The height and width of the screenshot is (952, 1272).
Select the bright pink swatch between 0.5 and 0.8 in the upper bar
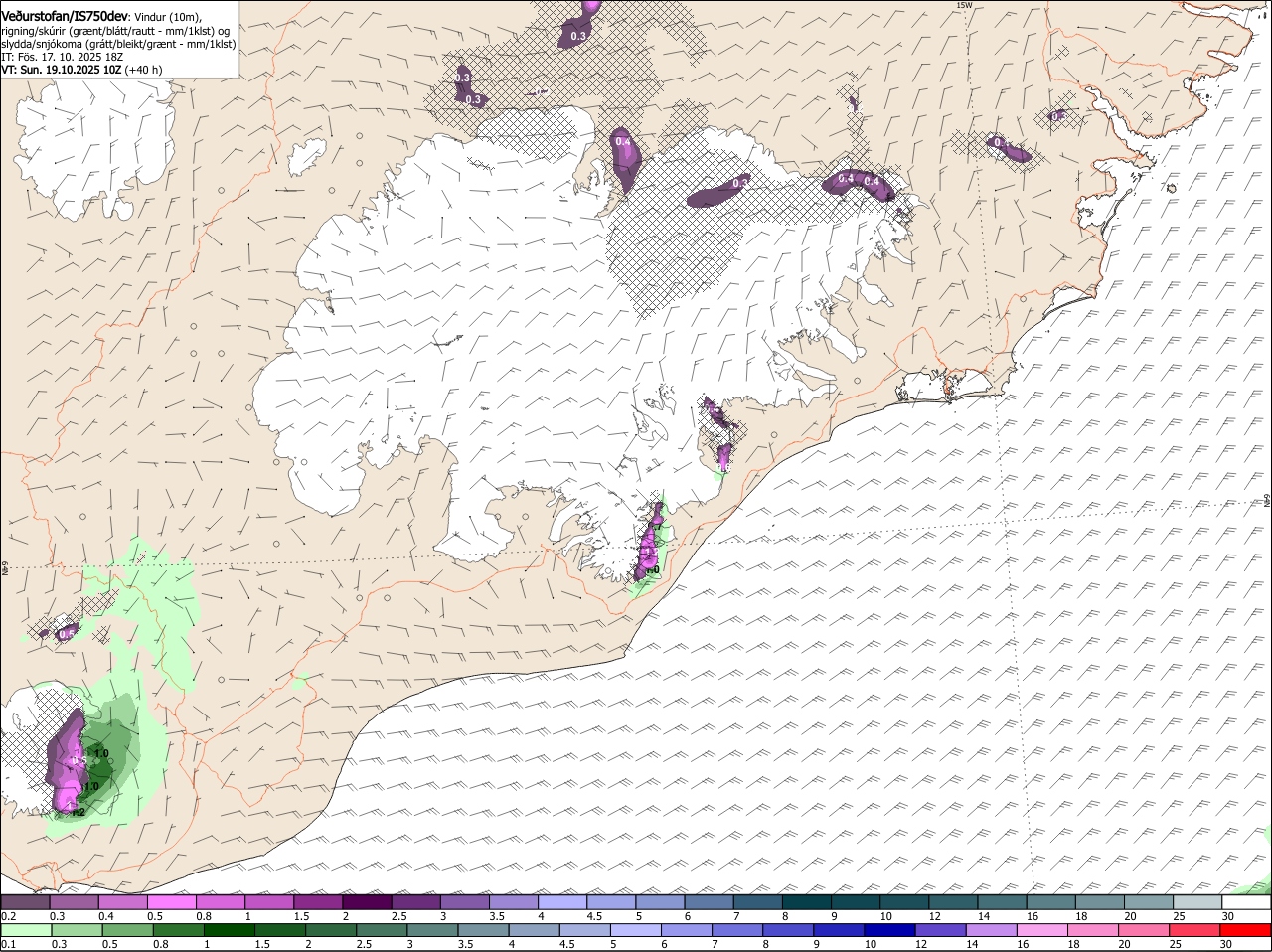click(x=172, y=901)
